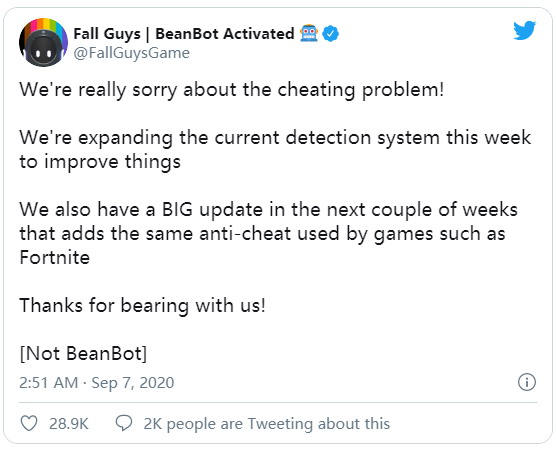The image size is (556, 449).
Task: Open replies via speech bubble icon
Action: pyautogui.click(x=124, y=423)
